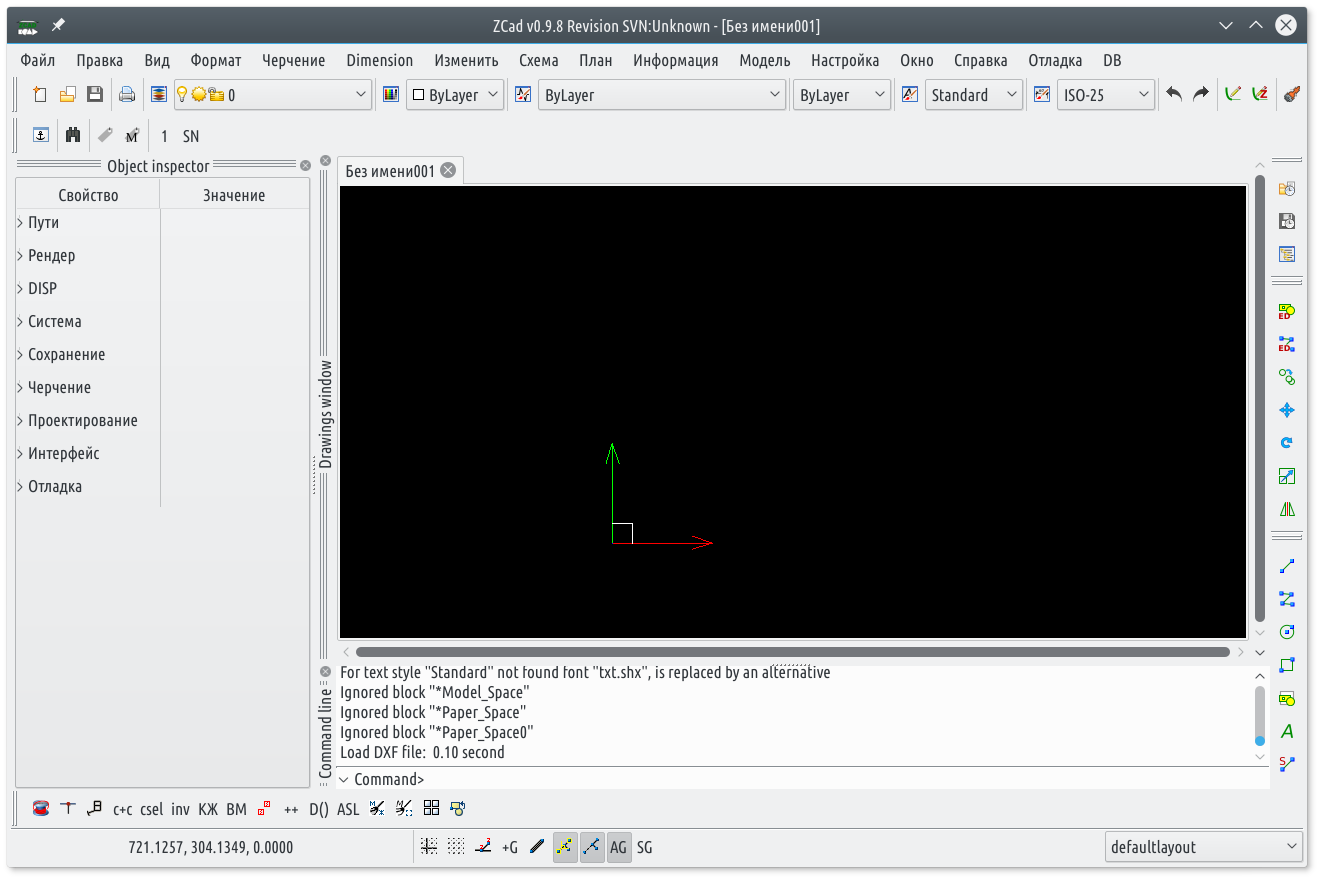The height and width of the screenshot is (880, 1320).
Task: Select the Без имени001 drawing tab
Action: (x=390, y=171)
